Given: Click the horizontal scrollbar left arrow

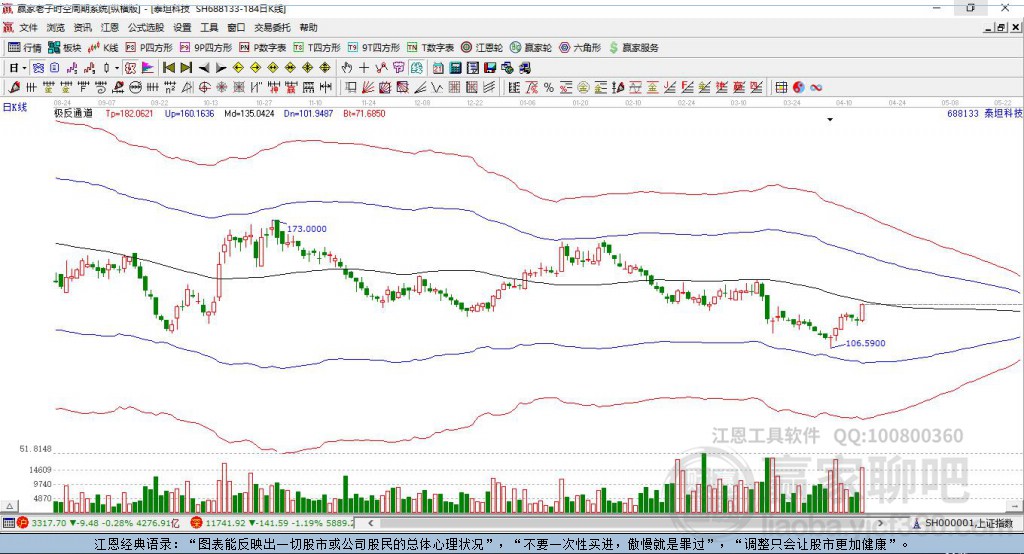Looking at the screenshot, I should 370,523.
